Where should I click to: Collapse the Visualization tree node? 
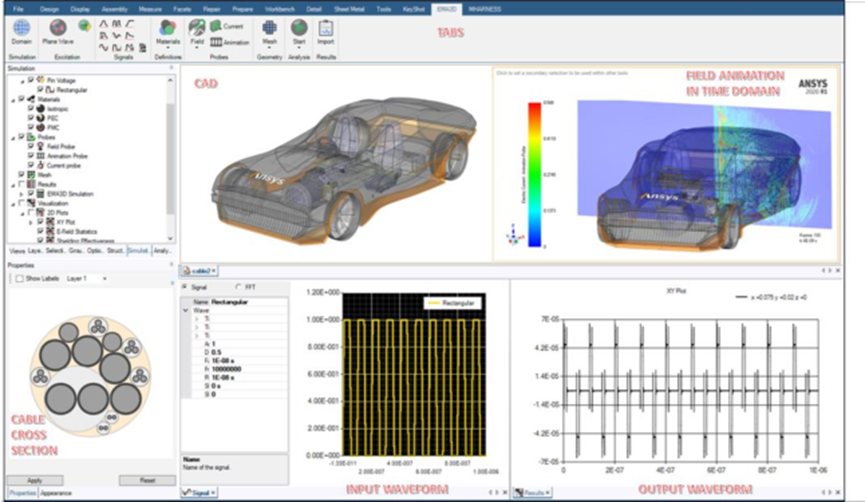pos(13,204)
